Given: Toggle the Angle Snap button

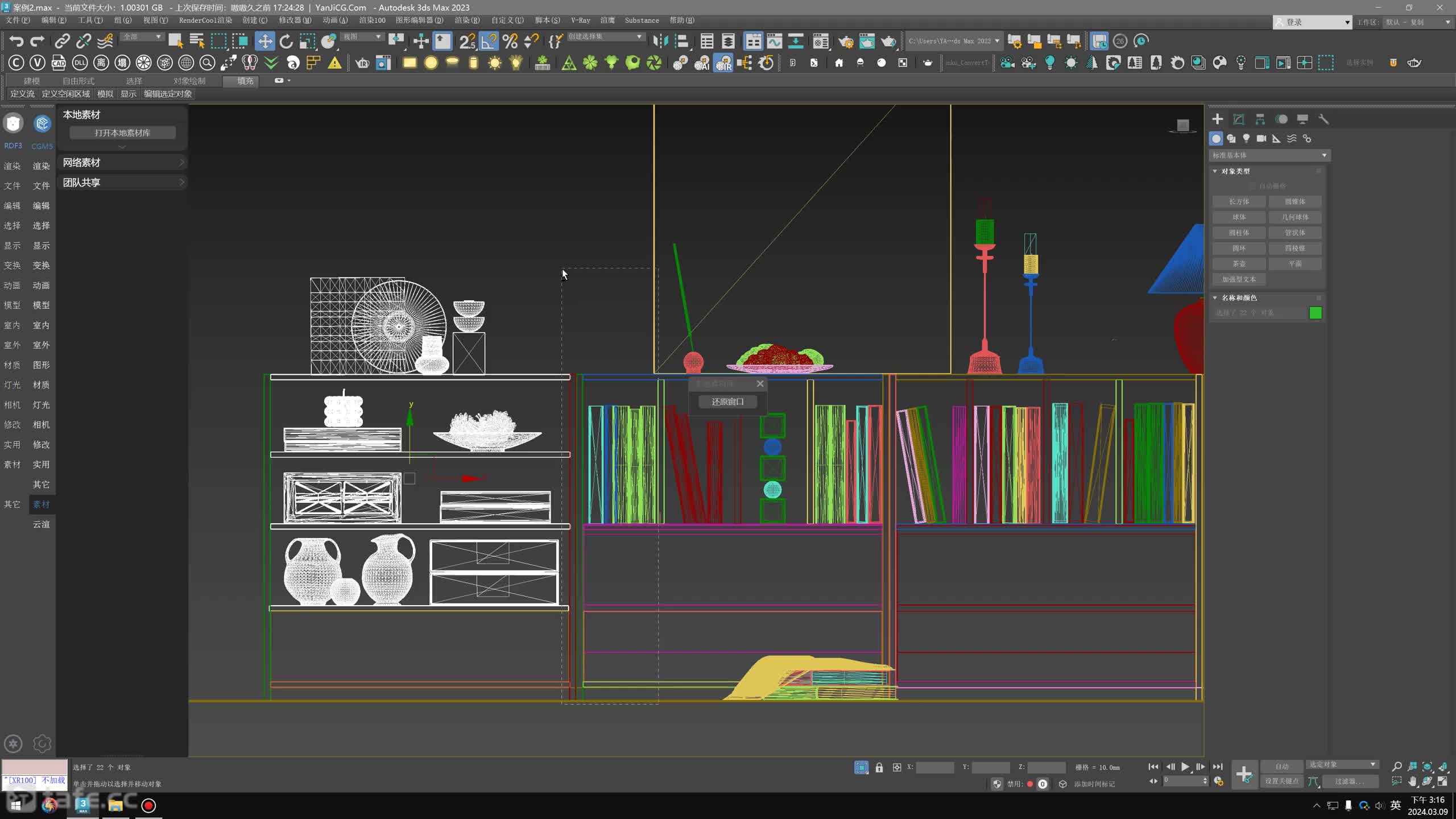Looking at the screenshot, I should point(489,41).
